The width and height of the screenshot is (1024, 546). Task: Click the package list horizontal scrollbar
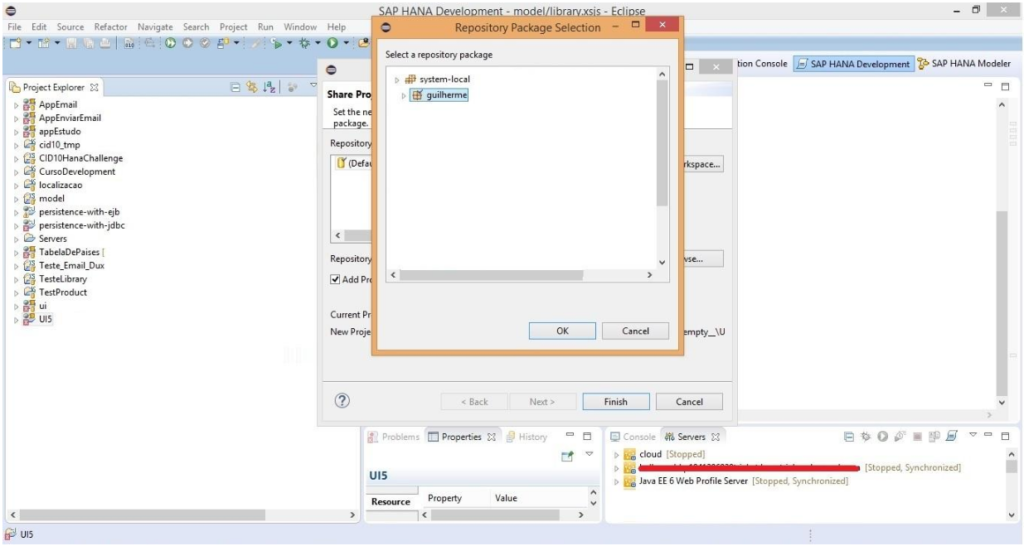(x=521, y=274)
